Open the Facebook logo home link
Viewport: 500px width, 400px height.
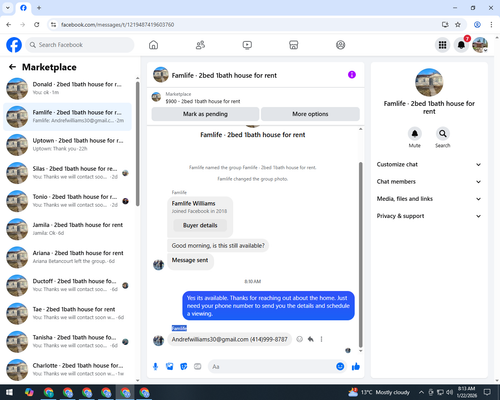[x=14, y=45]
